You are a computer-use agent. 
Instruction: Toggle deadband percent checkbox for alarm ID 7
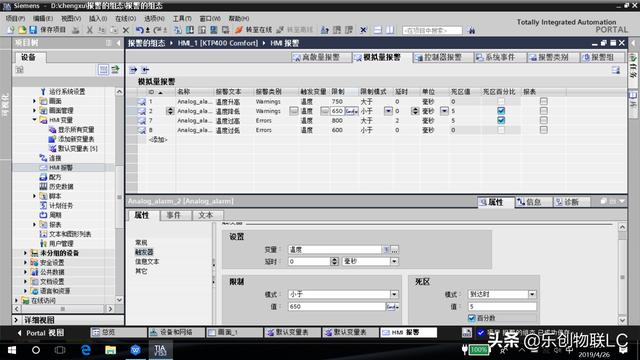coord(501,120)
